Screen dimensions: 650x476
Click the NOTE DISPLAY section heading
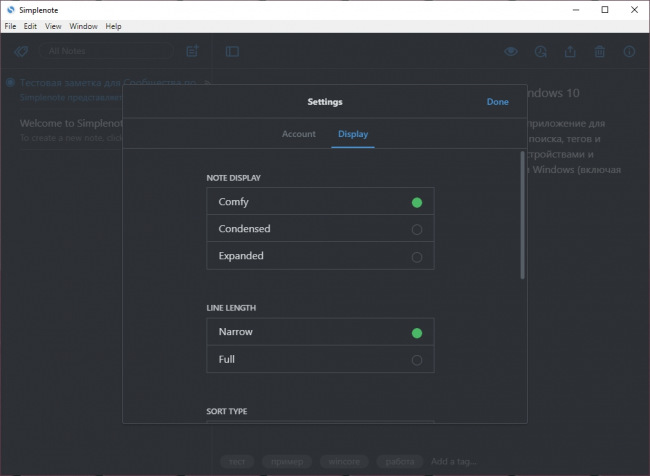tap(233, 178)
